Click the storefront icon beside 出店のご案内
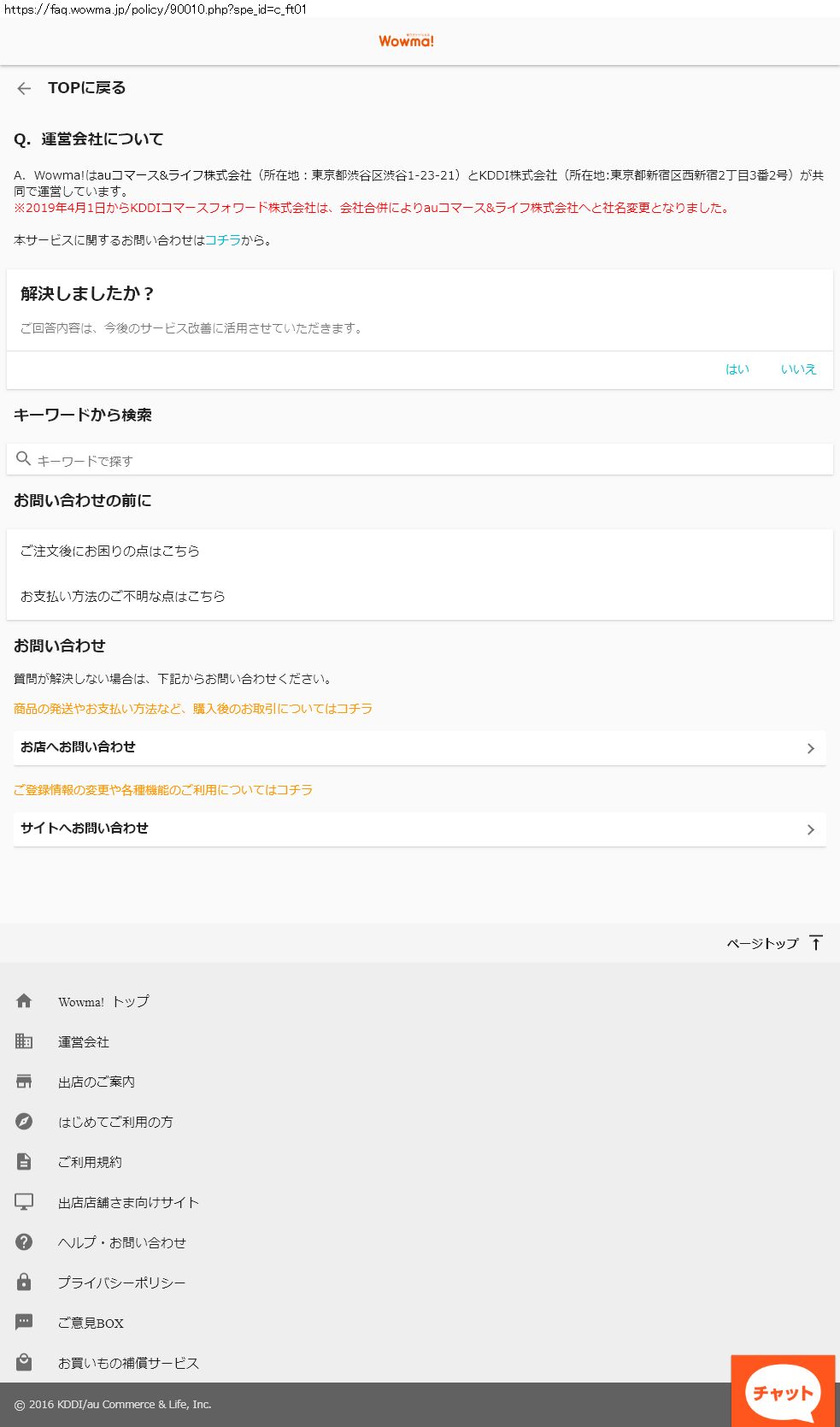The height and width of the screenshot is (1427, 840). [24, 1081]
